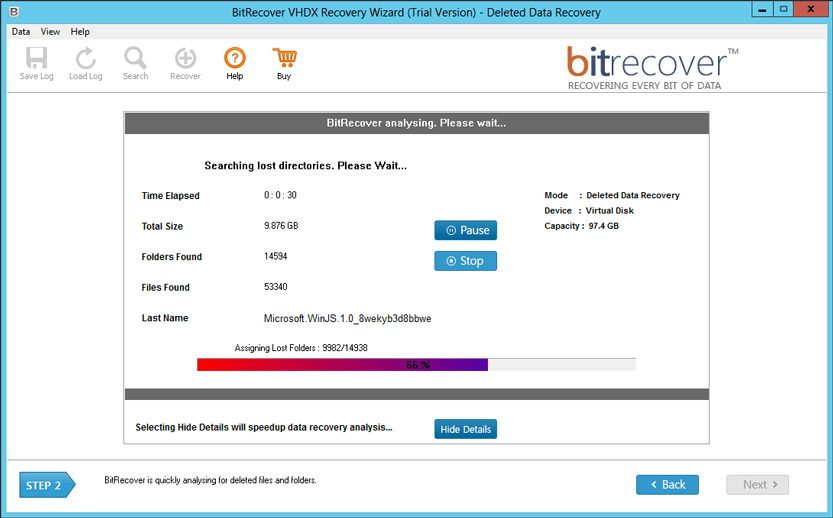Click the 'Selecting Hide Details will speedup' message
This screenshot has width=833, height=518.
pyautogui.click(x=264, y=427)
